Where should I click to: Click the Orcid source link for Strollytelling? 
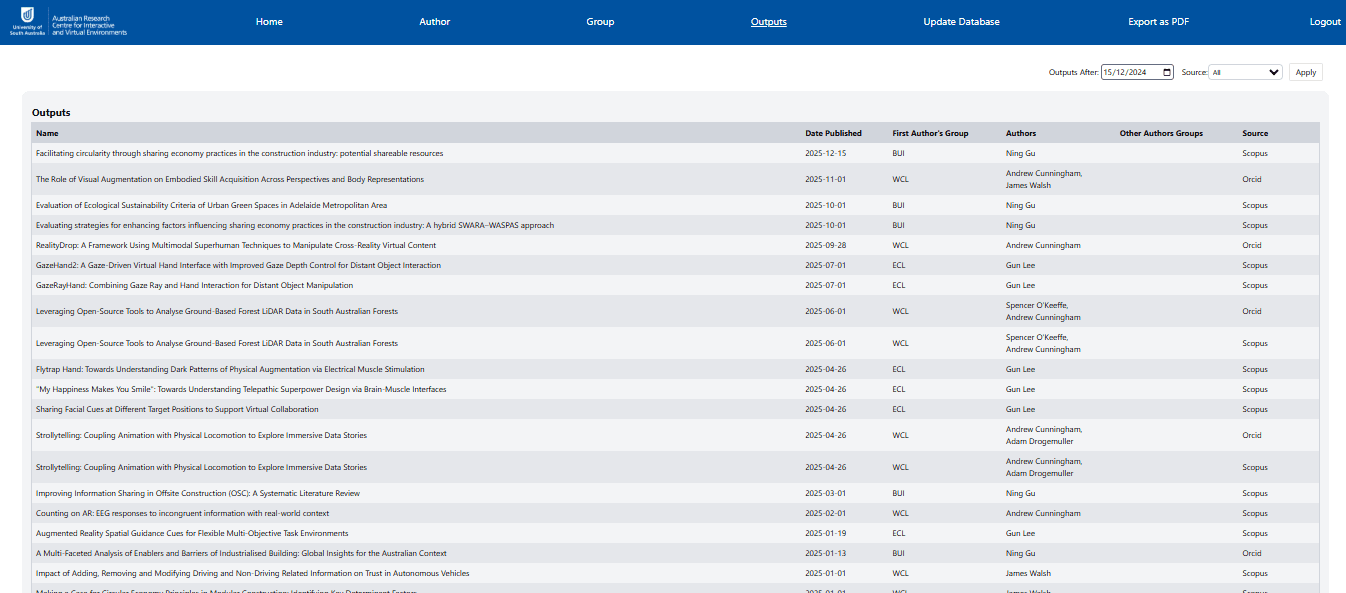[x=1251, y=435]
